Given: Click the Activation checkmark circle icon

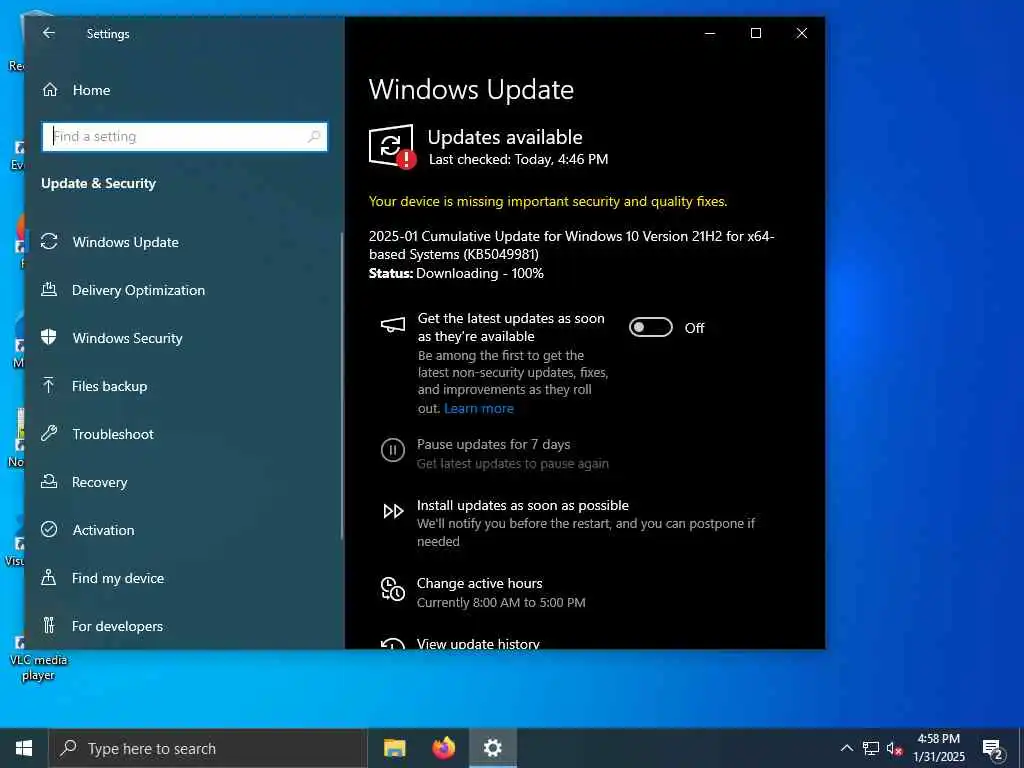Looking at the screenshot, I should (x=49, y=529).
